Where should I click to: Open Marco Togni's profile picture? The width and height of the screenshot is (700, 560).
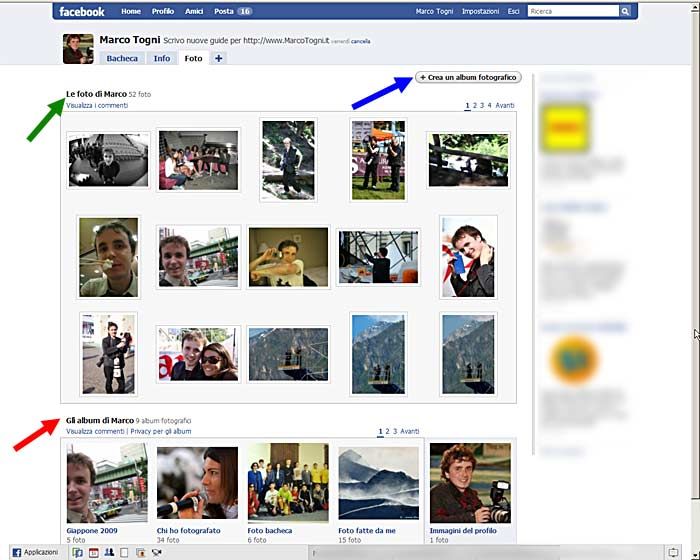78,49
